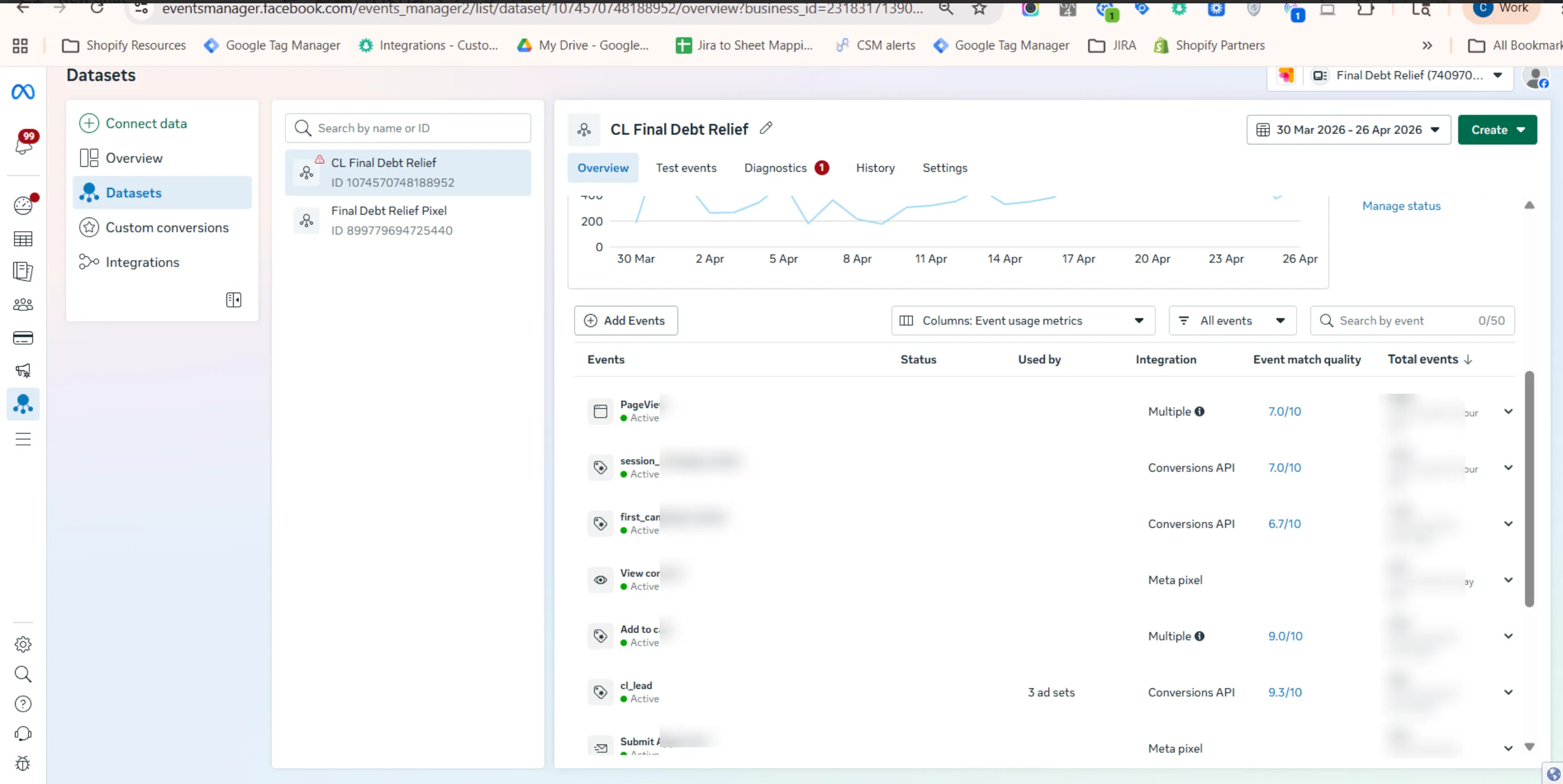Click the browser reload button
This screenshot has width=1563, height=784.
coord(97,8)
